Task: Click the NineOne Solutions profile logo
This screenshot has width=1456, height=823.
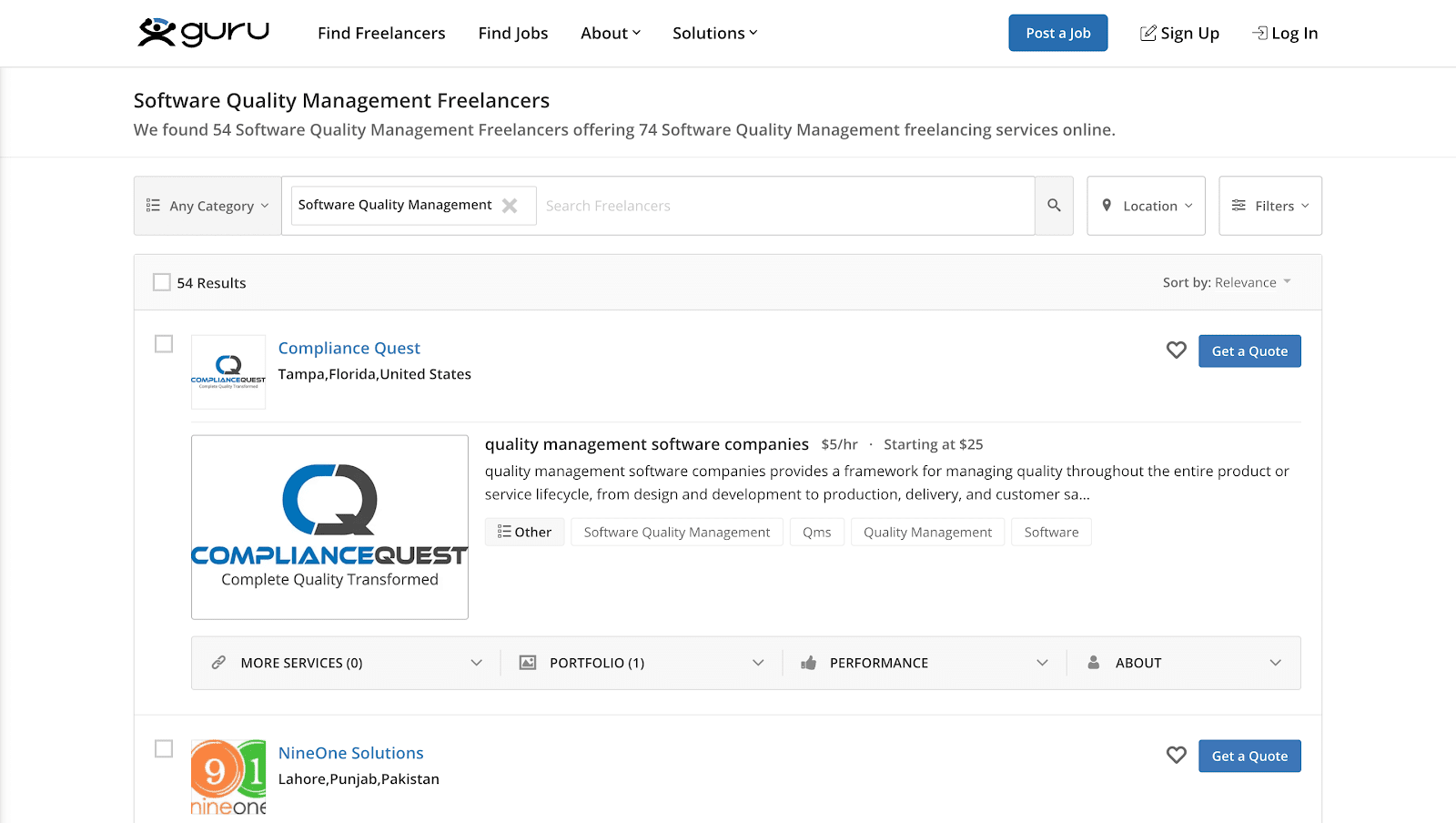Action: [x=228, y=777]
